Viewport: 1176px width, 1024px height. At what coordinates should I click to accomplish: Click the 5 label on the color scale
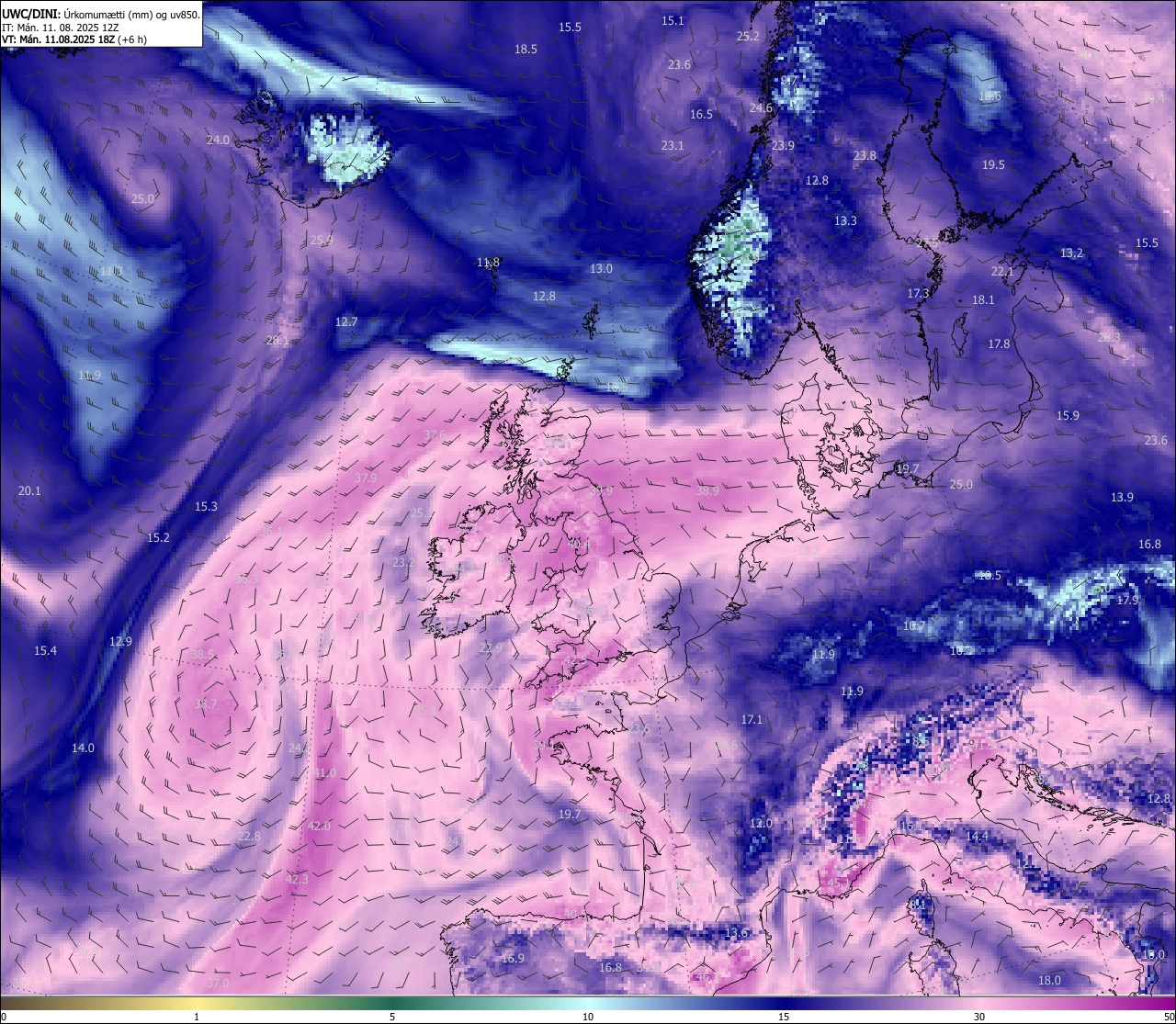[x=392, y=1017]
